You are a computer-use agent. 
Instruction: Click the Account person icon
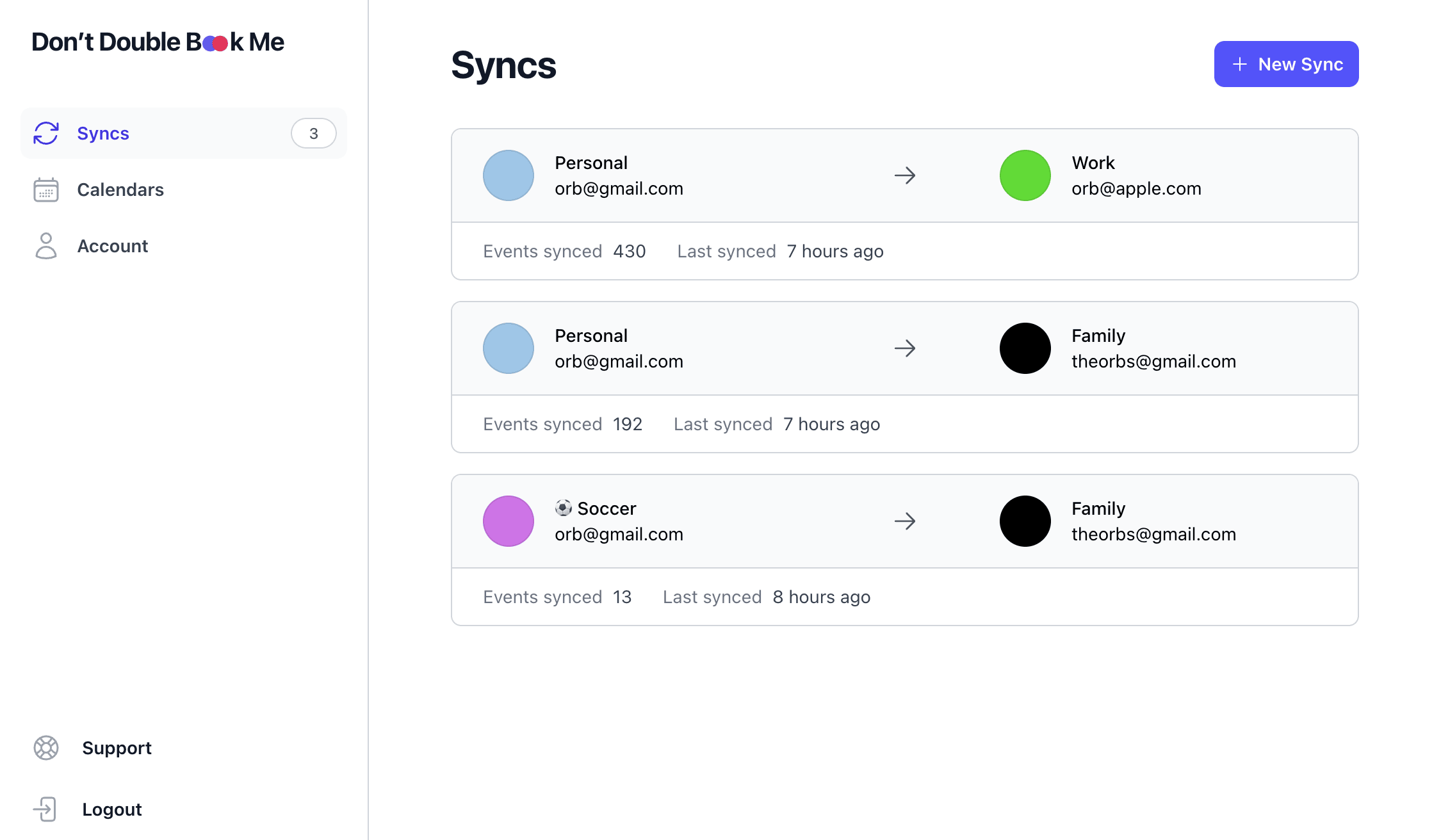(46, 246)
